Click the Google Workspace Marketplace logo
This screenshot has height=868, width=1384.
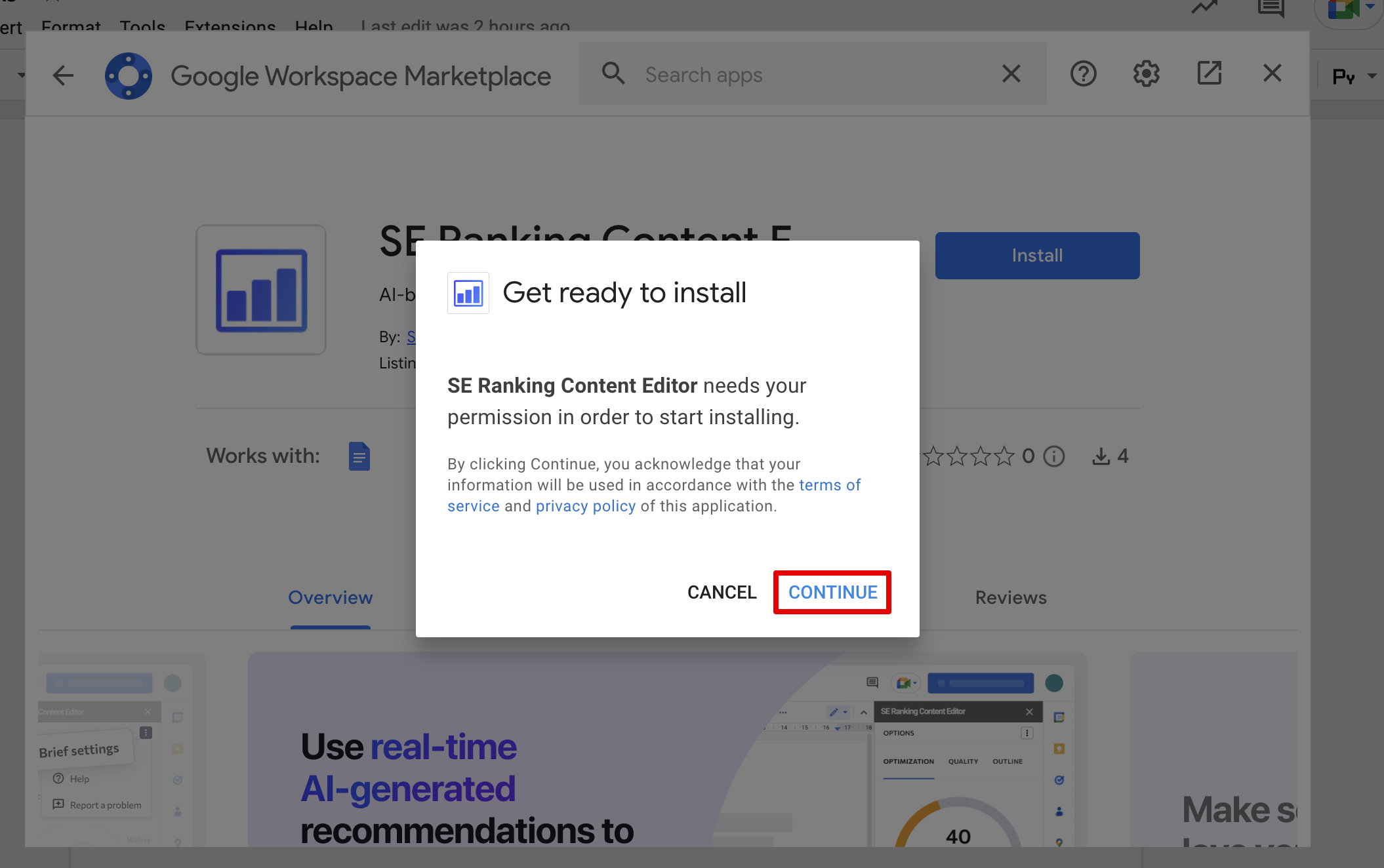(129, 76)
